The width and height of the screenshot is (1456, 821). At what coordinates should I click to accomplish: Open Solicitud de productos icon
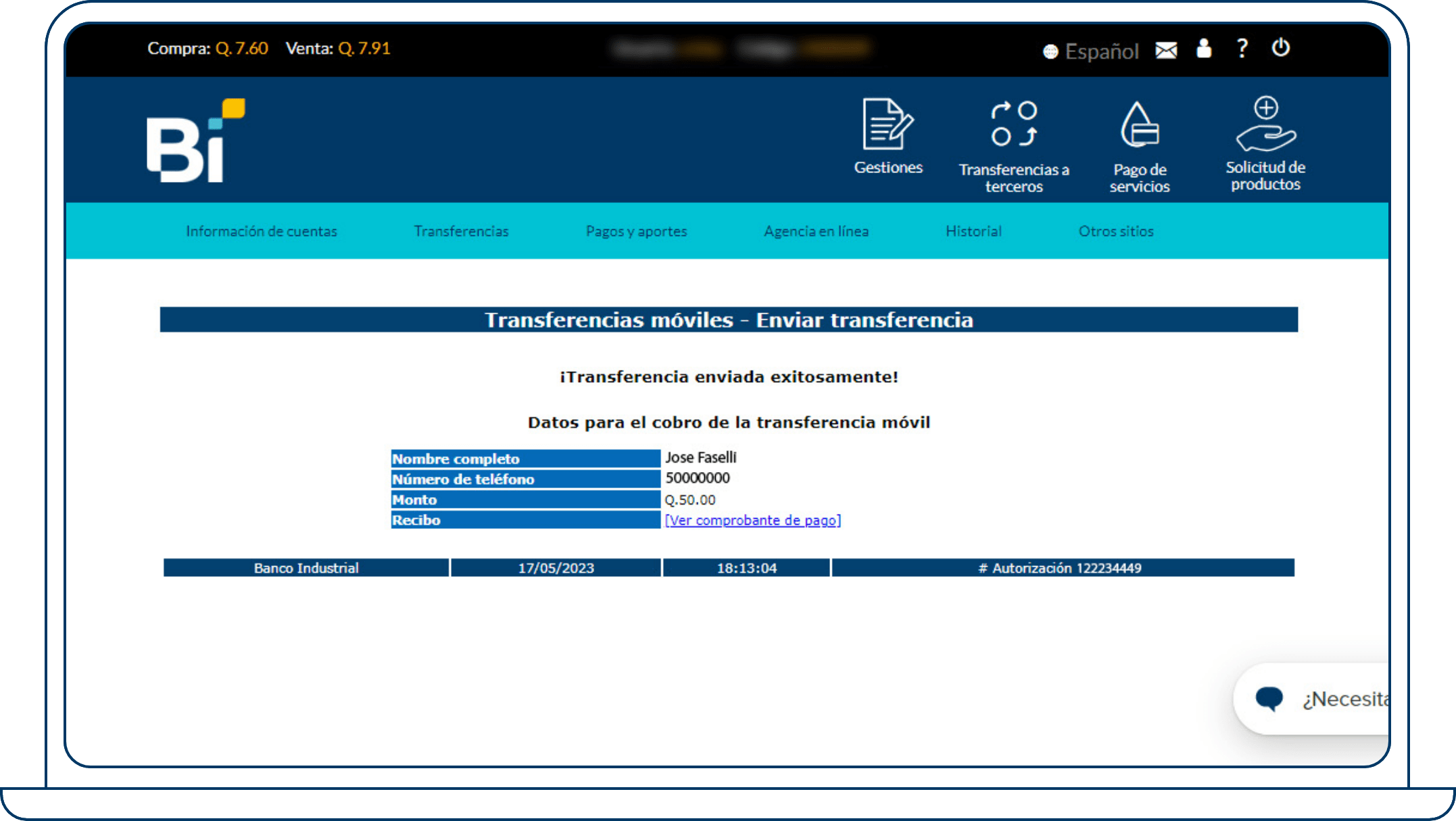point(1265,124)
